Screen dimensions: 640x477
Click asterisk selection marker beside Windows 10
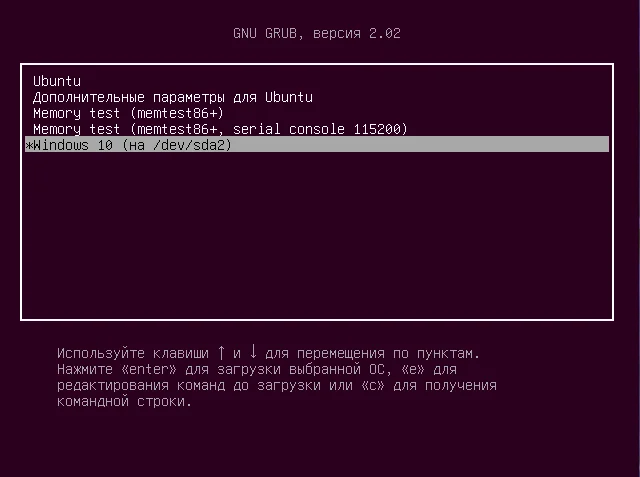point(28,145)
